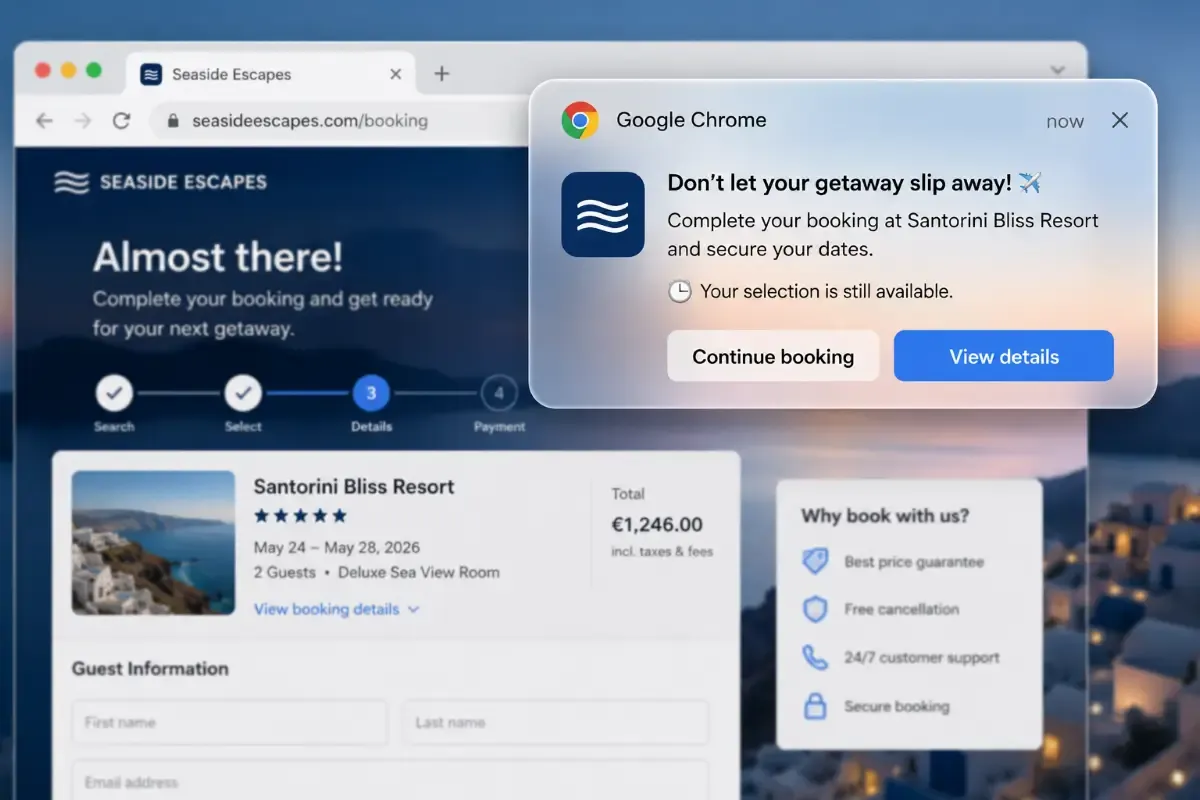Viewport: 1200px width, 800px height.
Task: Open the tab search chevron menu
Action: pyautogui.click(x=1057, y=70)
